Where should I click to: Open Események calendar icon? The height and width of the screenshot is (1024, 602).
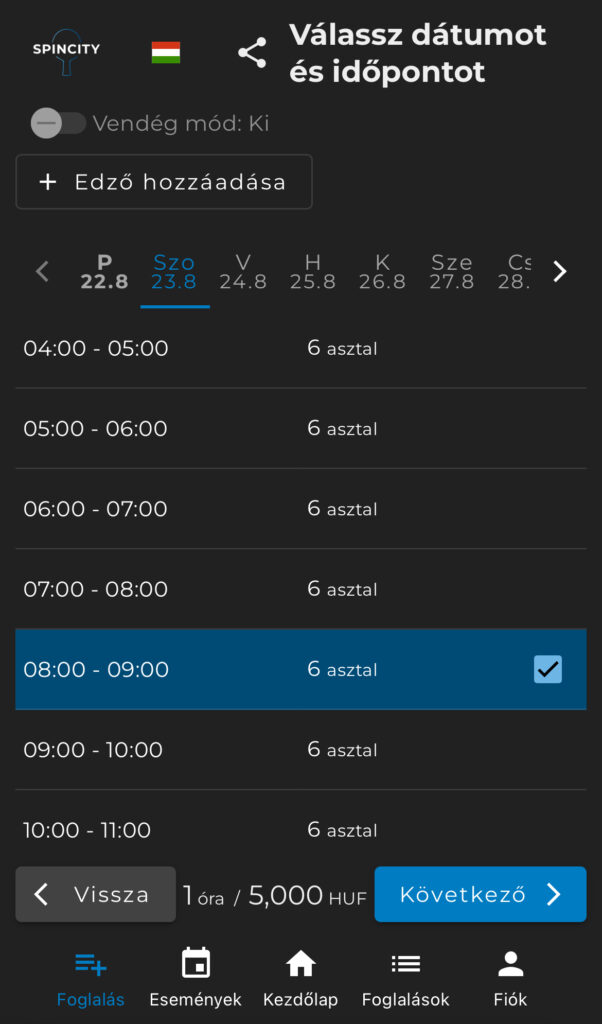pyautogui.click(x=196, y=965)
